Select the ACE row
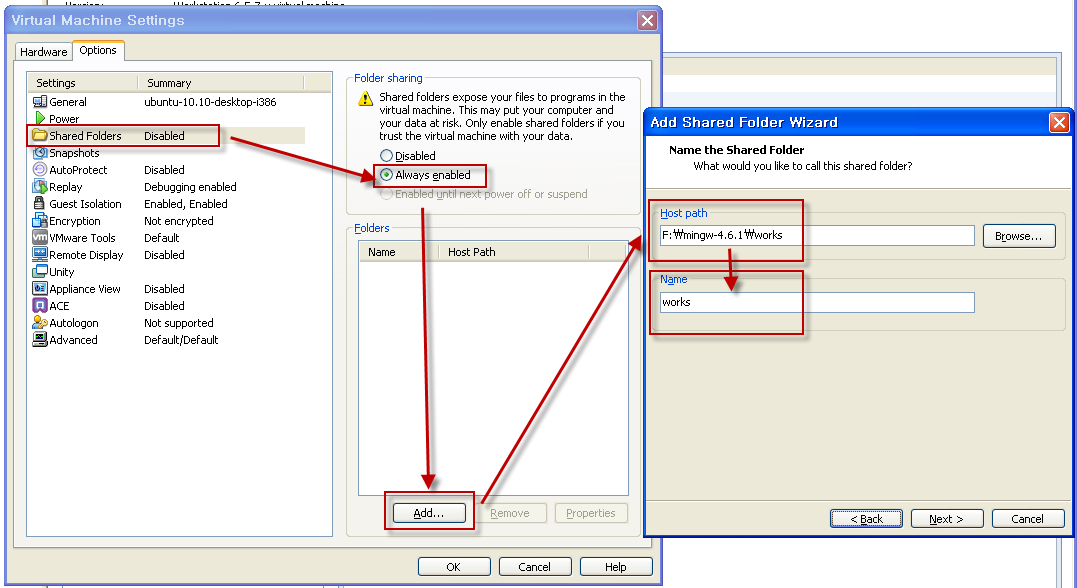Image resolution: width=1077 pixels, height=588 pixels. click(167, 306)
